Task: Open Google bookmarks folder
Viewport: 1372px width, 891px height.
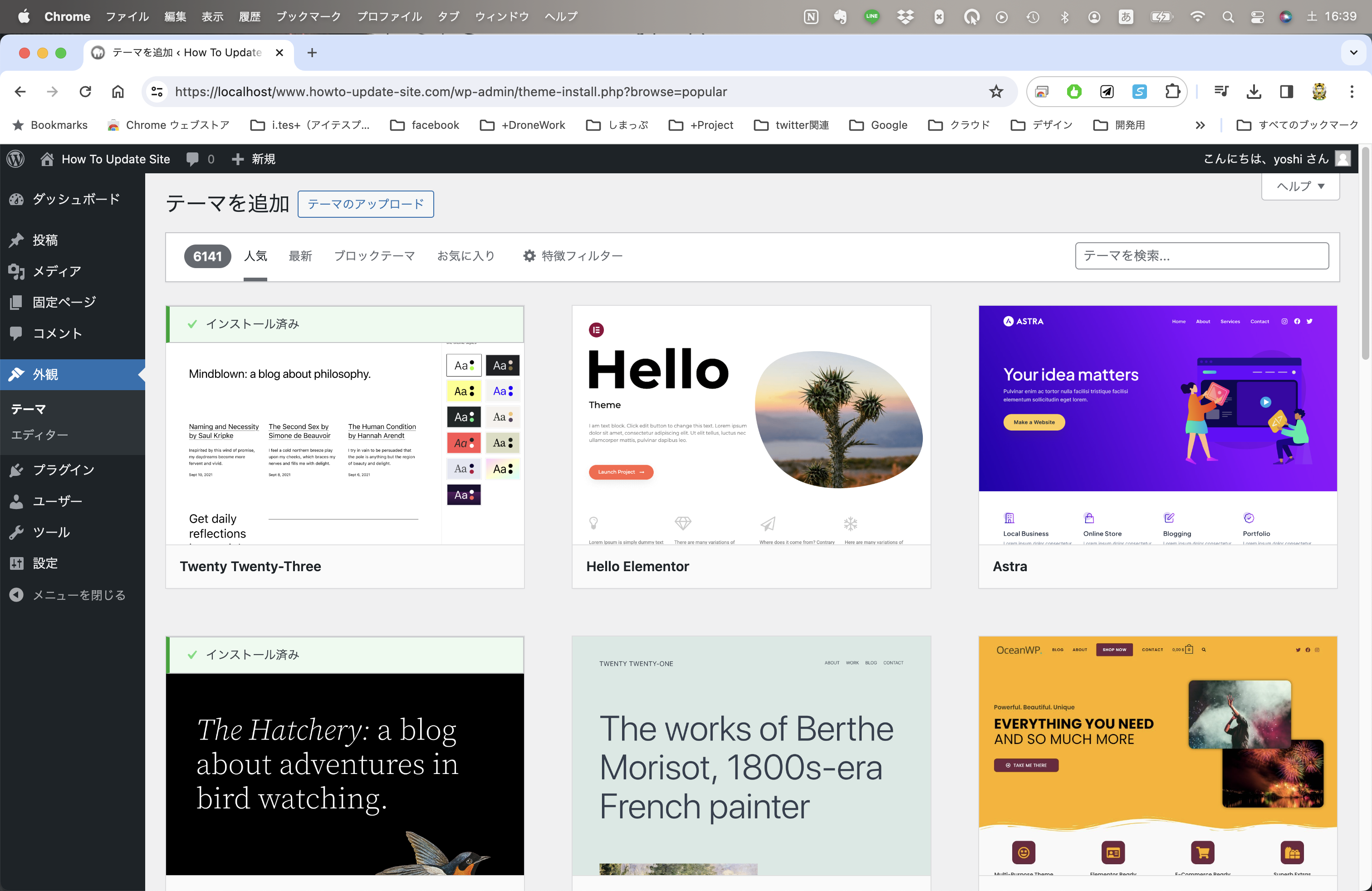Action: (878, 125)
